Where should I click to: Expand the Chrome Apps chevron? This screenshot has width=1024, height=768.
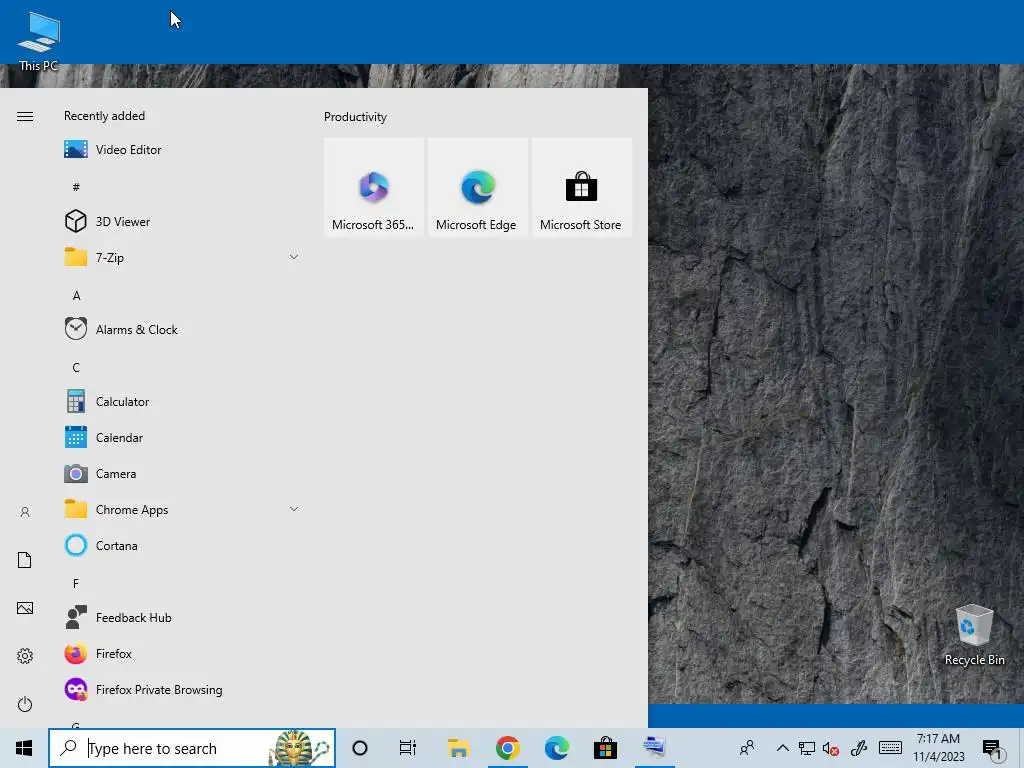[294, 509]
